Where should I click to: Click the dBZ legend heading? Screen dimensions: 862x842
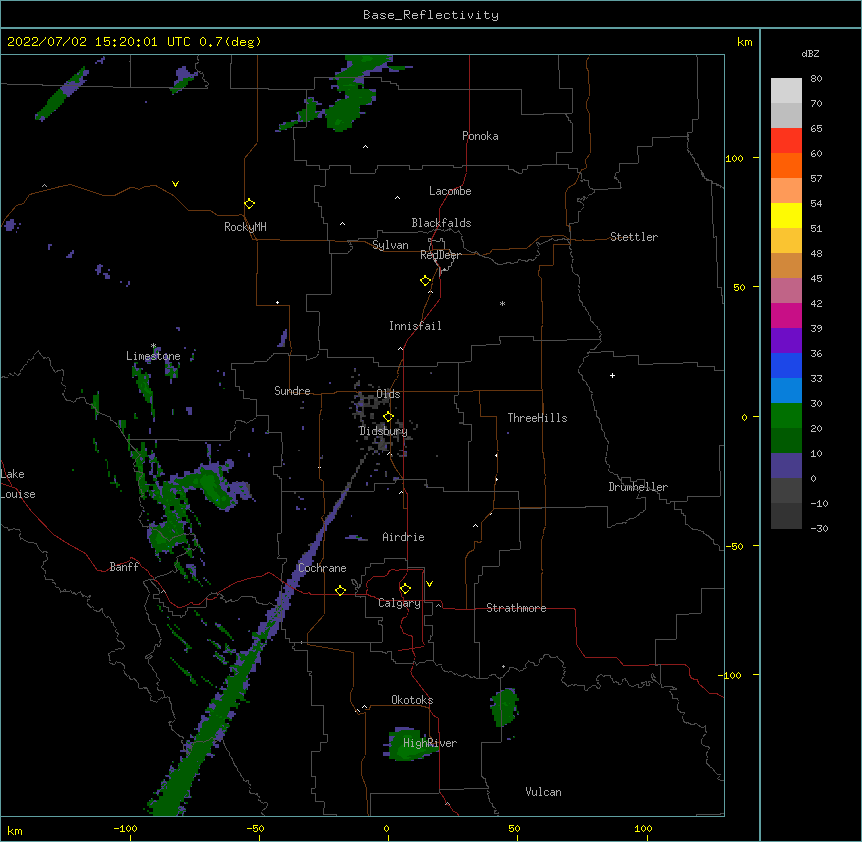point(810,53)
